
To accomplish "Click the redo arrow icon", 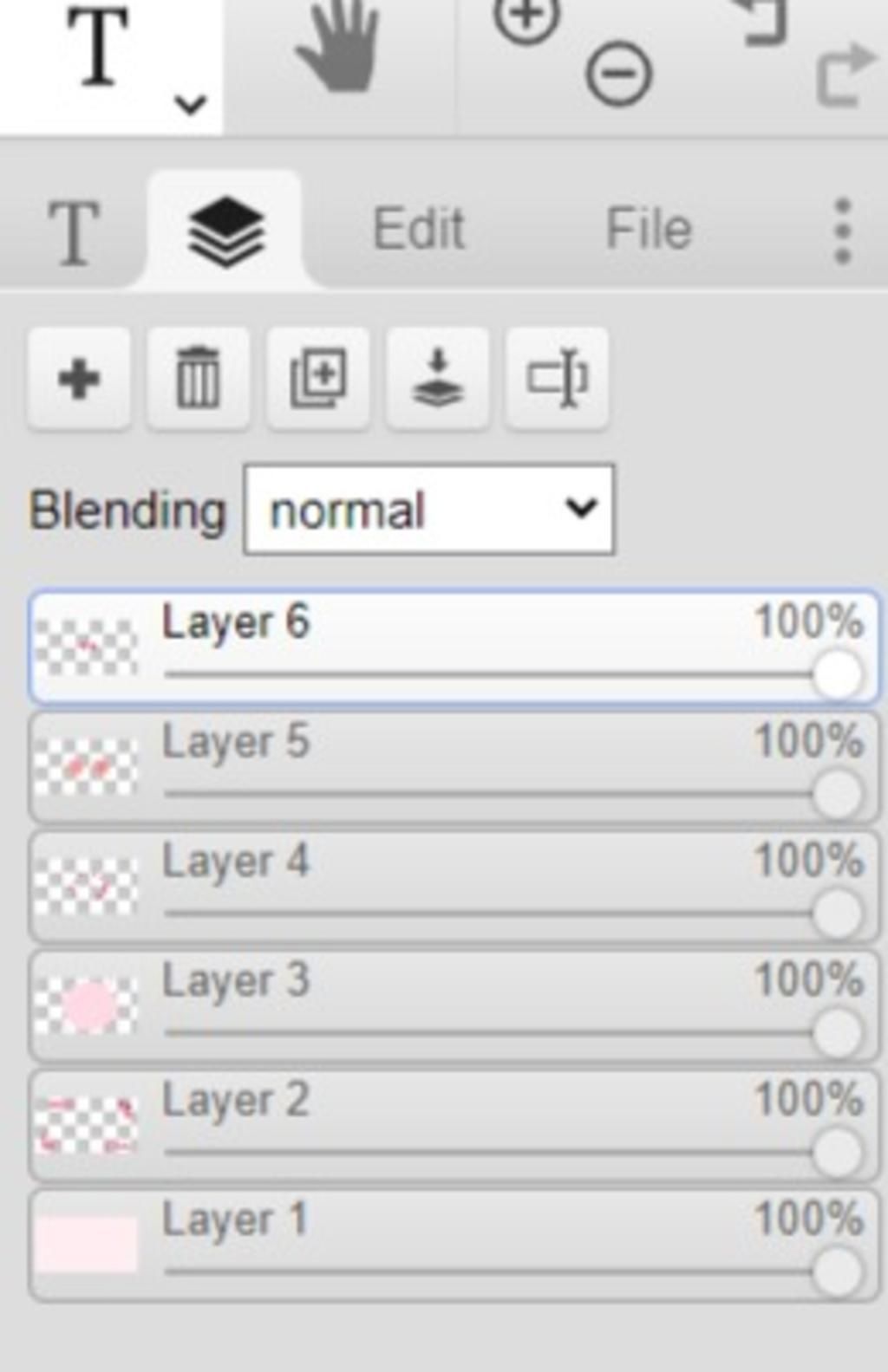I will coord(844,75).
